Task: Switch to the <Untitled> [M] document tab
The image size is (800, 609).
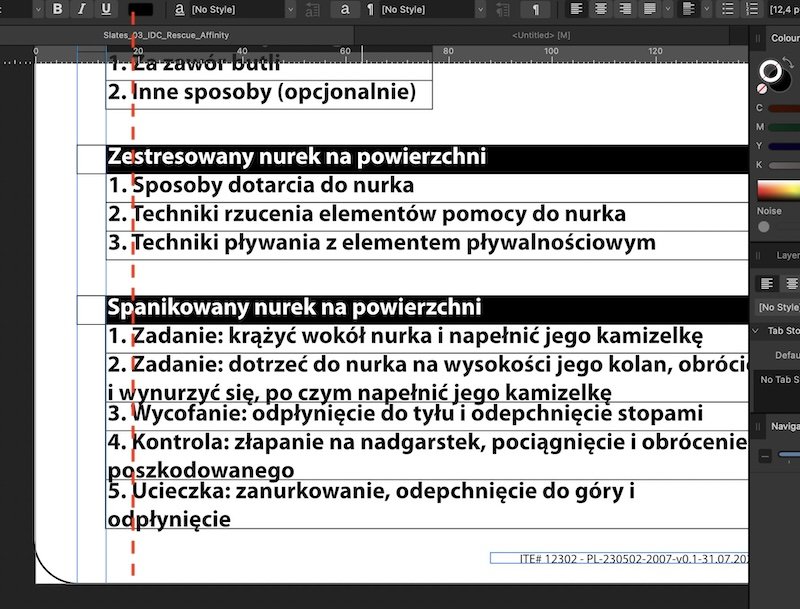Action: tap(541, 35)
